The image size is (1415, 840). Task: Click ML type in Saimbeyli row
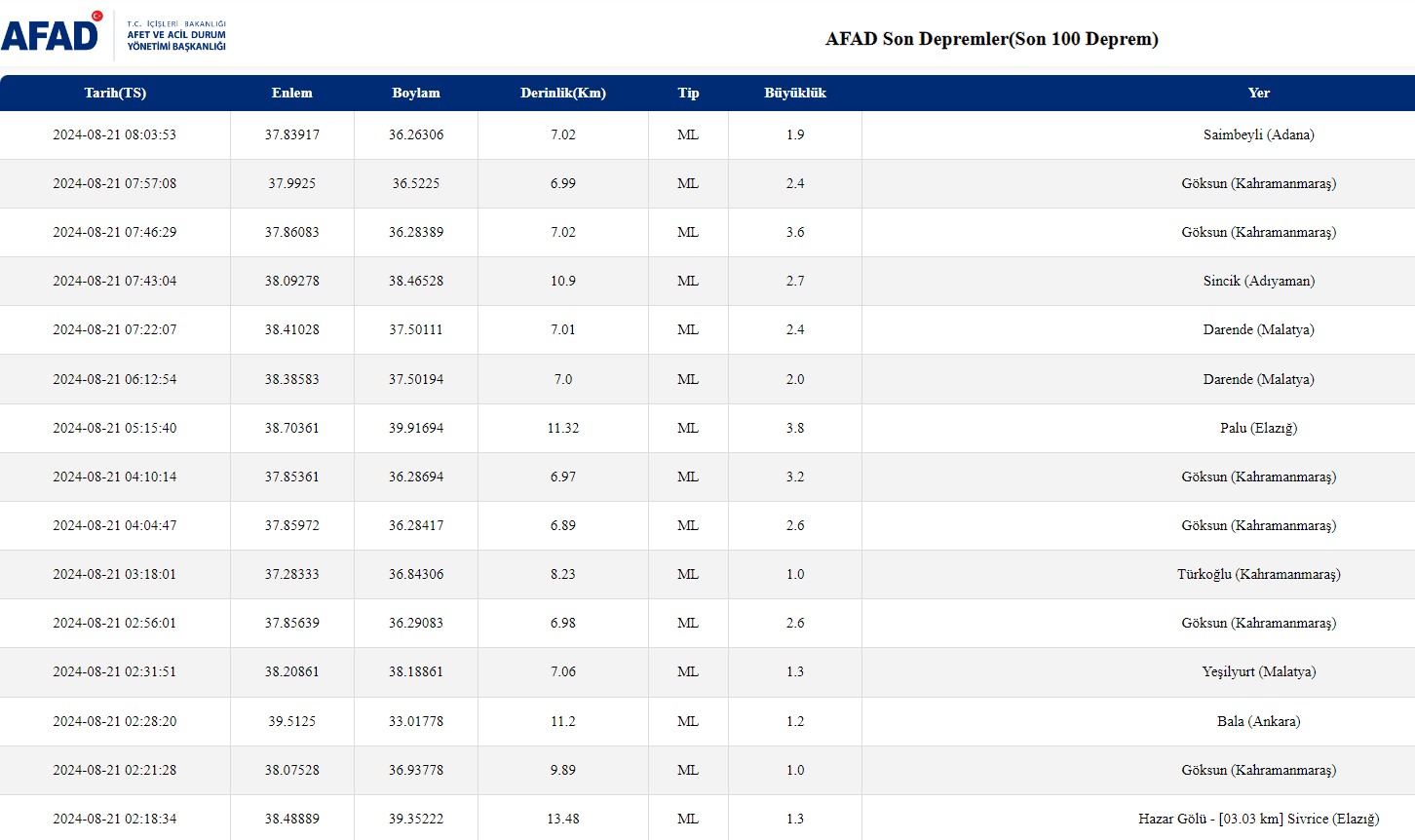(x=688, y=134)
